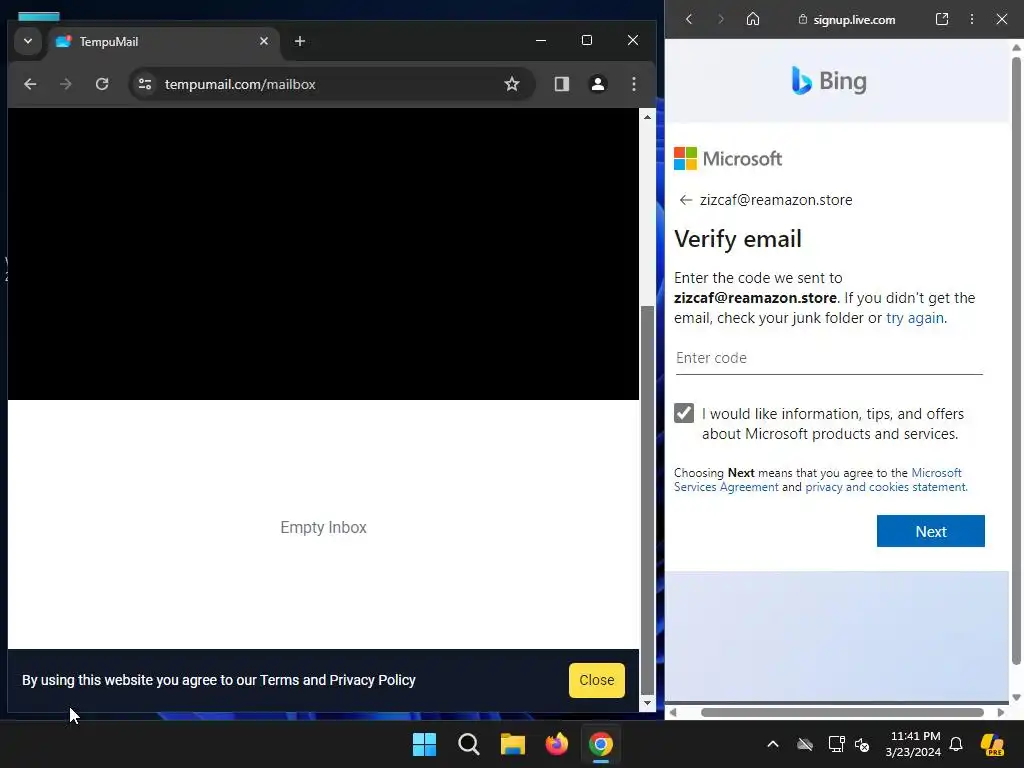
Task: Launch Firefox from taskbar
Action: [x=556, y=744]
